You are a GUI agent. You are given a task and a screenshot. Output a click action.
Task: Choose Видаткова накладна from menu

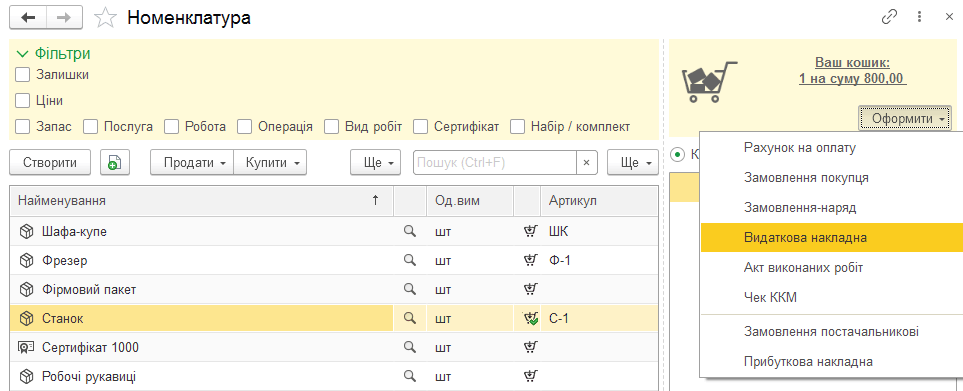coord(832,238)
